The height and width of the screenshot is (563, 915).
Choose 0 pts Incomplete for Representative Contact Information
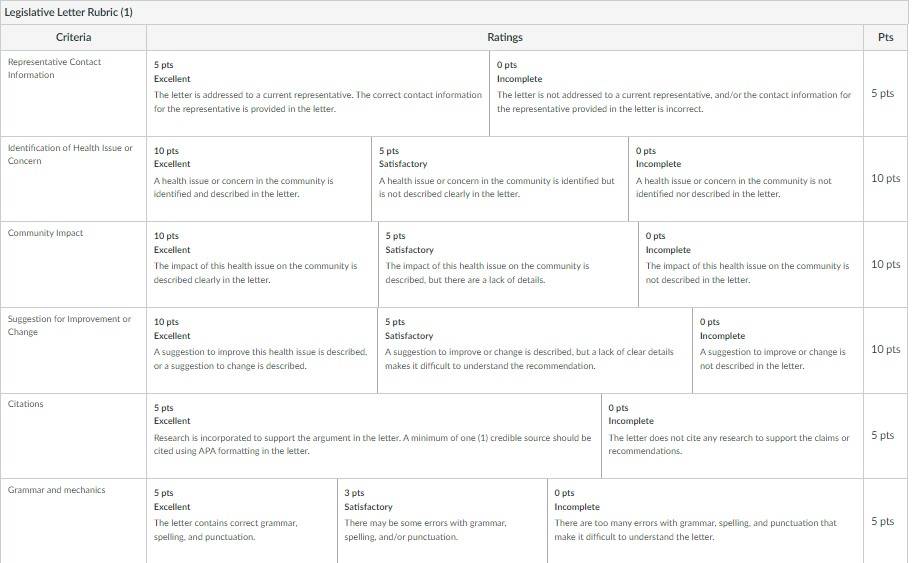(676, 93)
